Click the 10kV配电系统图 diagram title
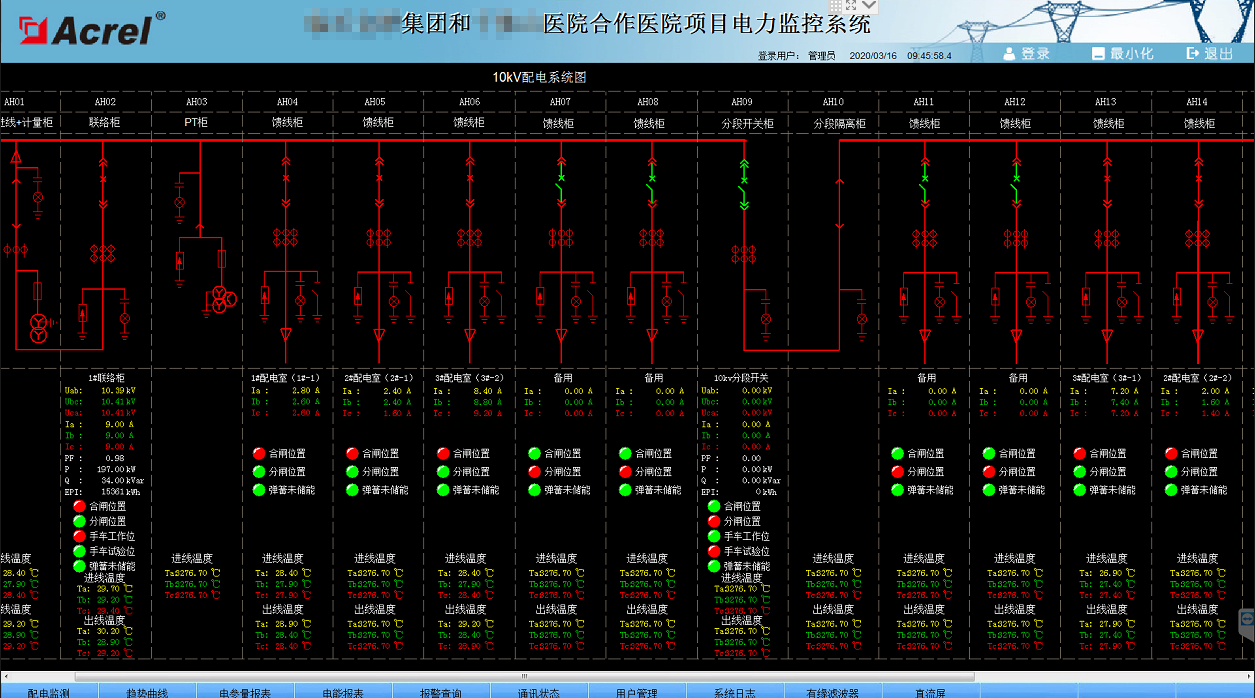The height and width of the screenshot is (698, 1255). click(538, 77)
